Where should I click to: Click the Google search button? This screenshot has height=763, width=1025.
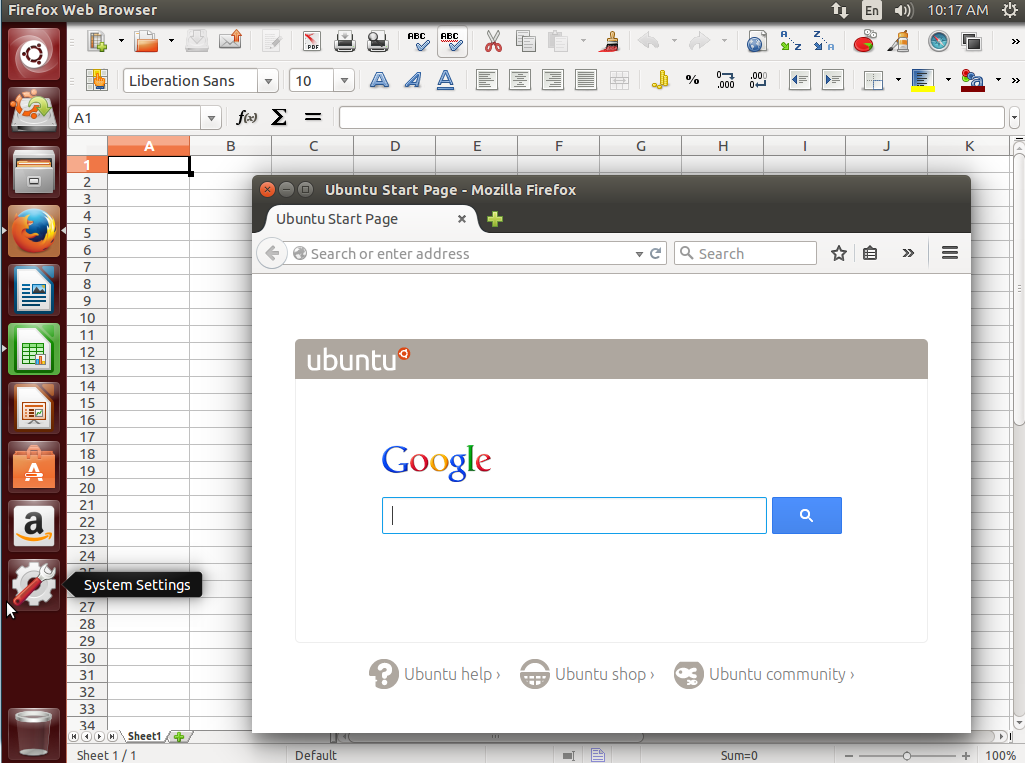click(807, 515)
